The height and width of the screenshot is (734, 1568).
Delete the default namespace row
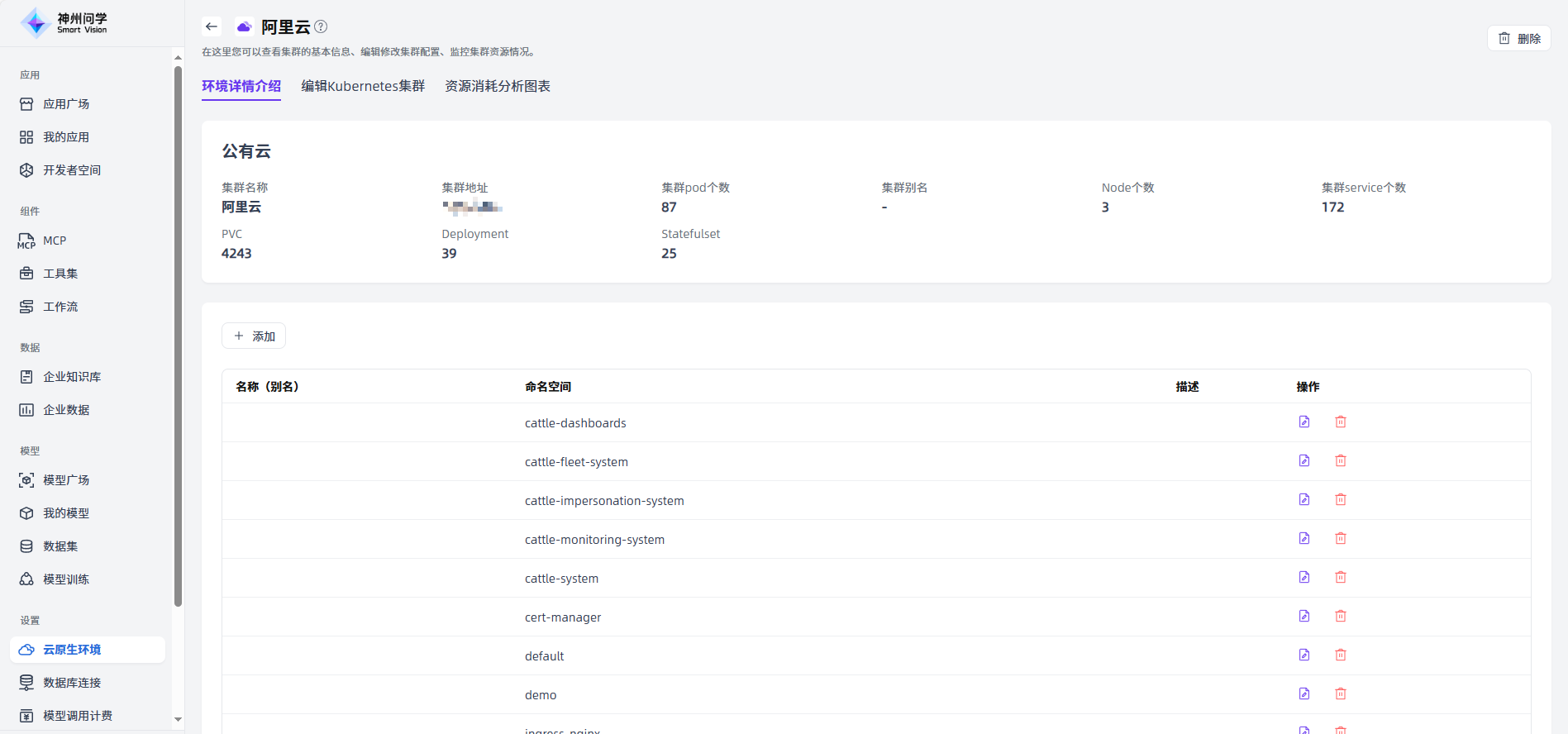pos(1341,655)
